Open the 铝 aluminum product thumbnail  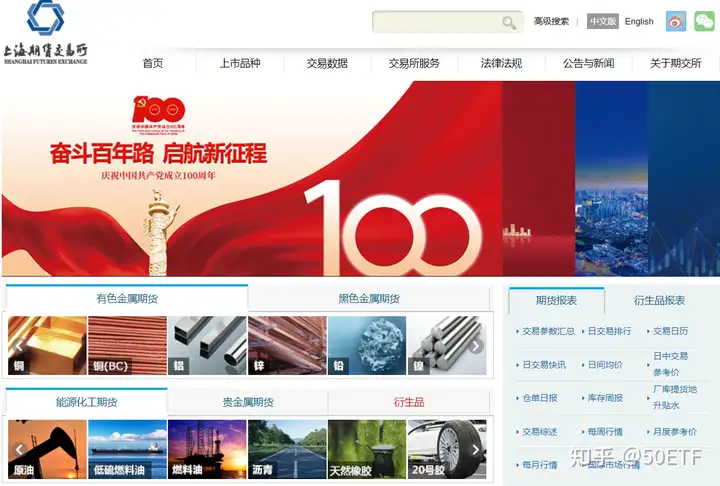tap(207, 345)
